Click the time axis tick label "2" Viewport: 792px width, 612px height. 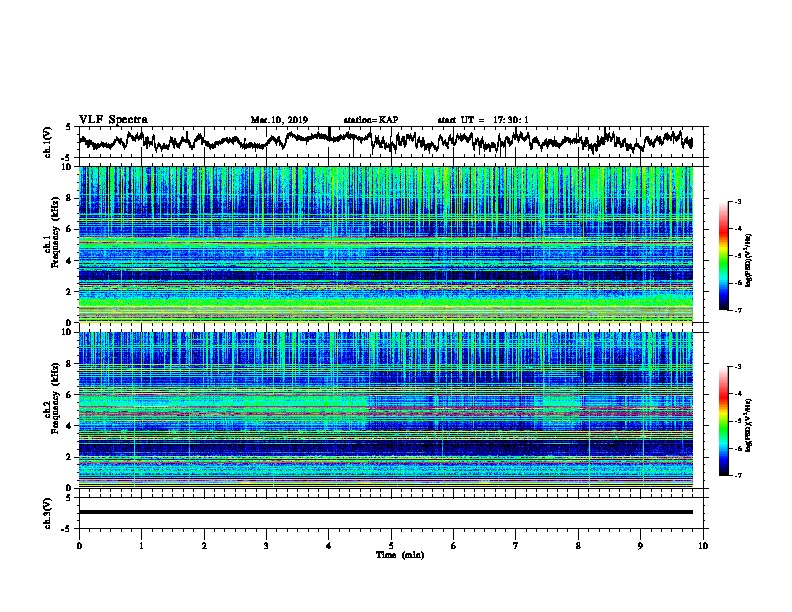pyautogui.click(x=204, y=546)
